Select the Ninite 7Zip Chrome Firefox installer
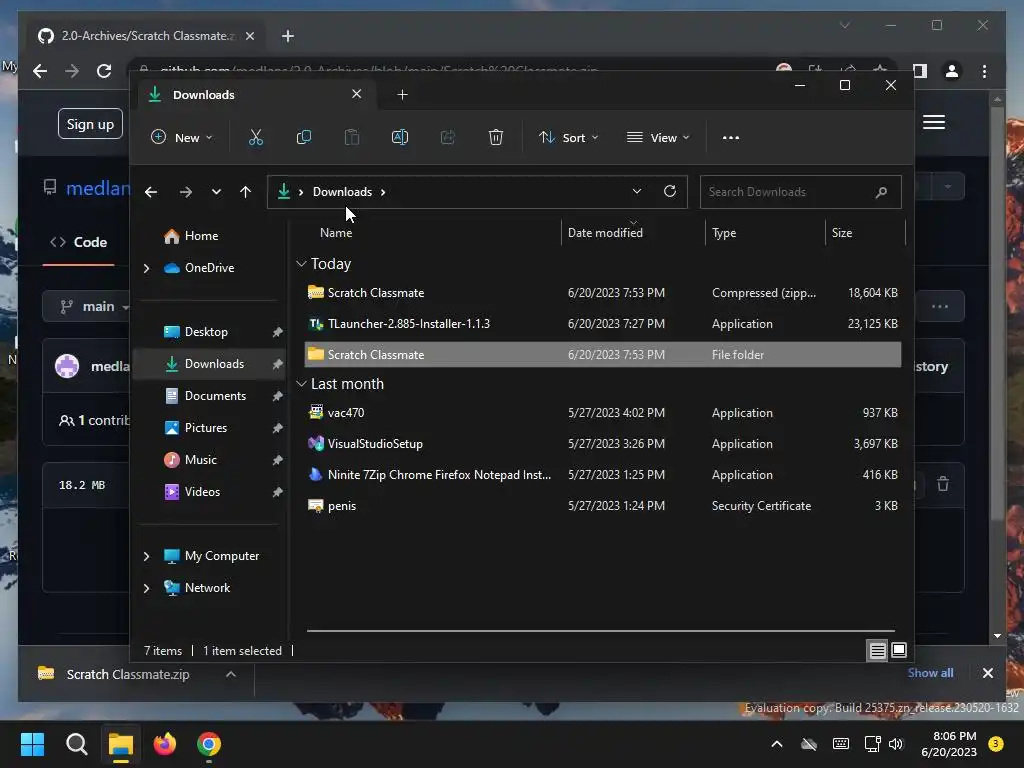1024x768 pixels. tap(603, 475)
